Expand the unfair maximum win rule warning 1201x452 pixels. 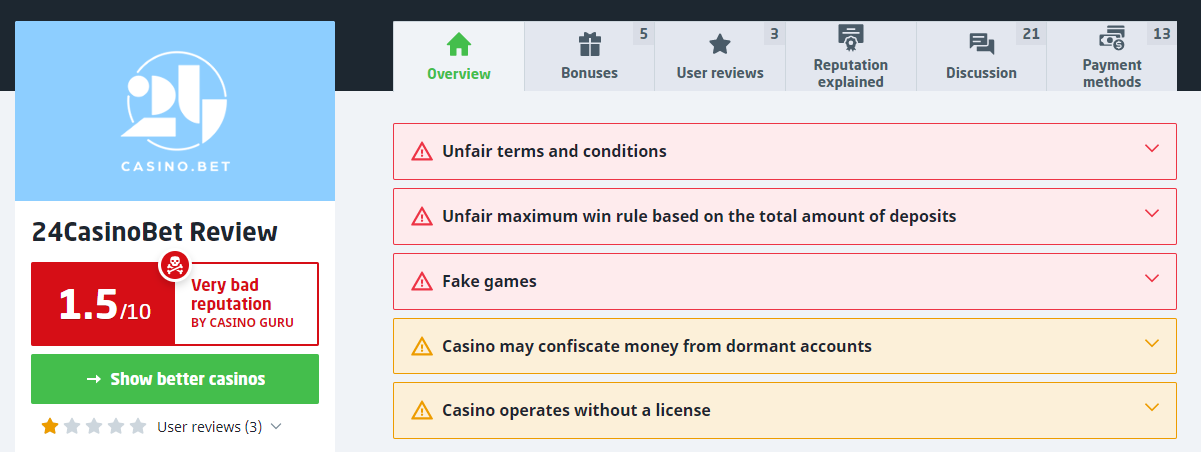coord(785,216)
